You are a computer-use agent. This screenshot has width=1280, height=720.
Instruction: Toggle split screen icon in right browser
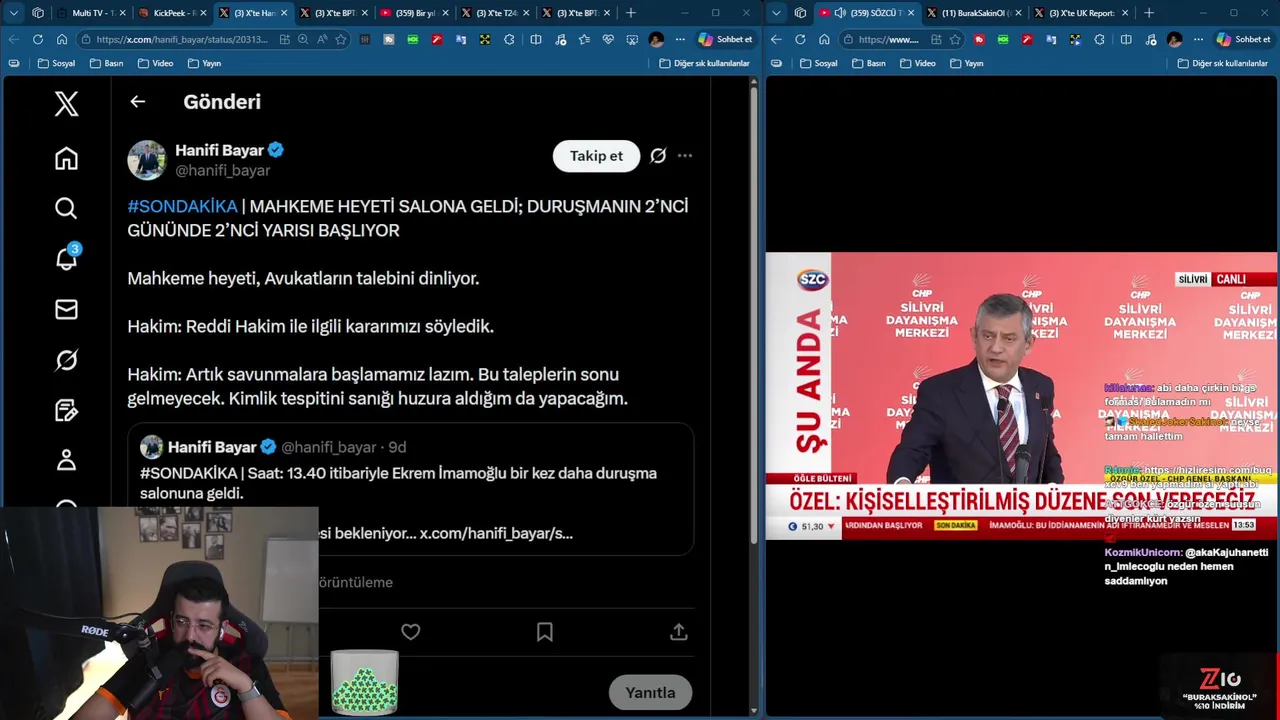(1126, 39)
